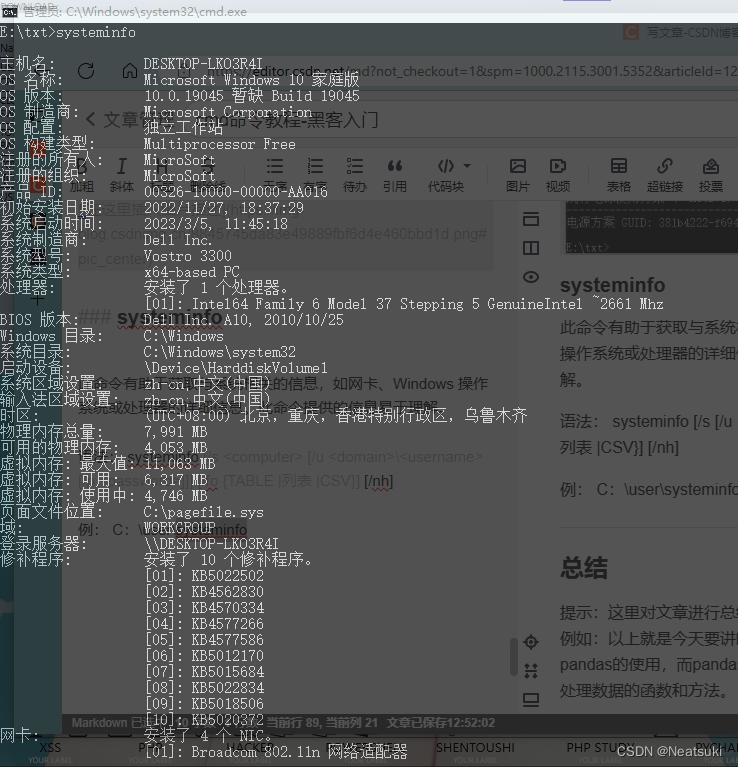The image size is (738, 767).
Task: Click the E:\txt>systeminfo command line
Action: coord(68,32)
